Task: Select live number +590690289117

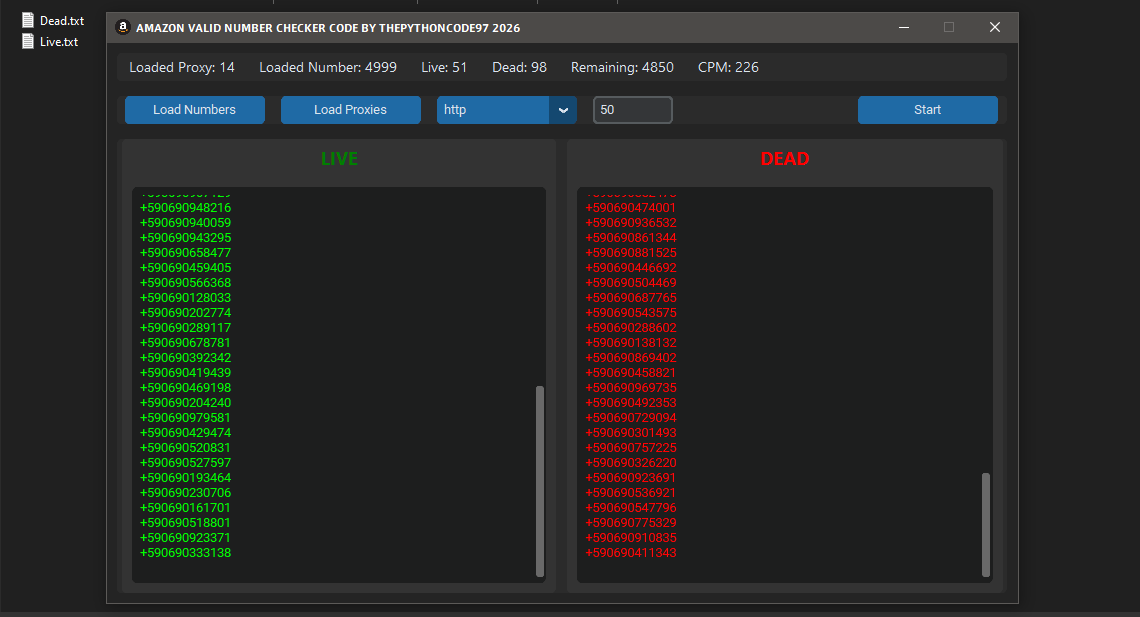Action: tap(185, 328)
